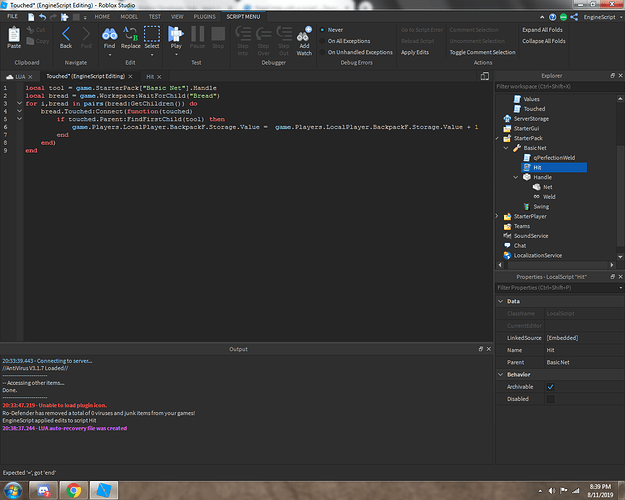Switch to the PLUGINS ribbon tab
The height and width of the screenshot is (500, 625).
pyautogui.click(x=204, y=17)
